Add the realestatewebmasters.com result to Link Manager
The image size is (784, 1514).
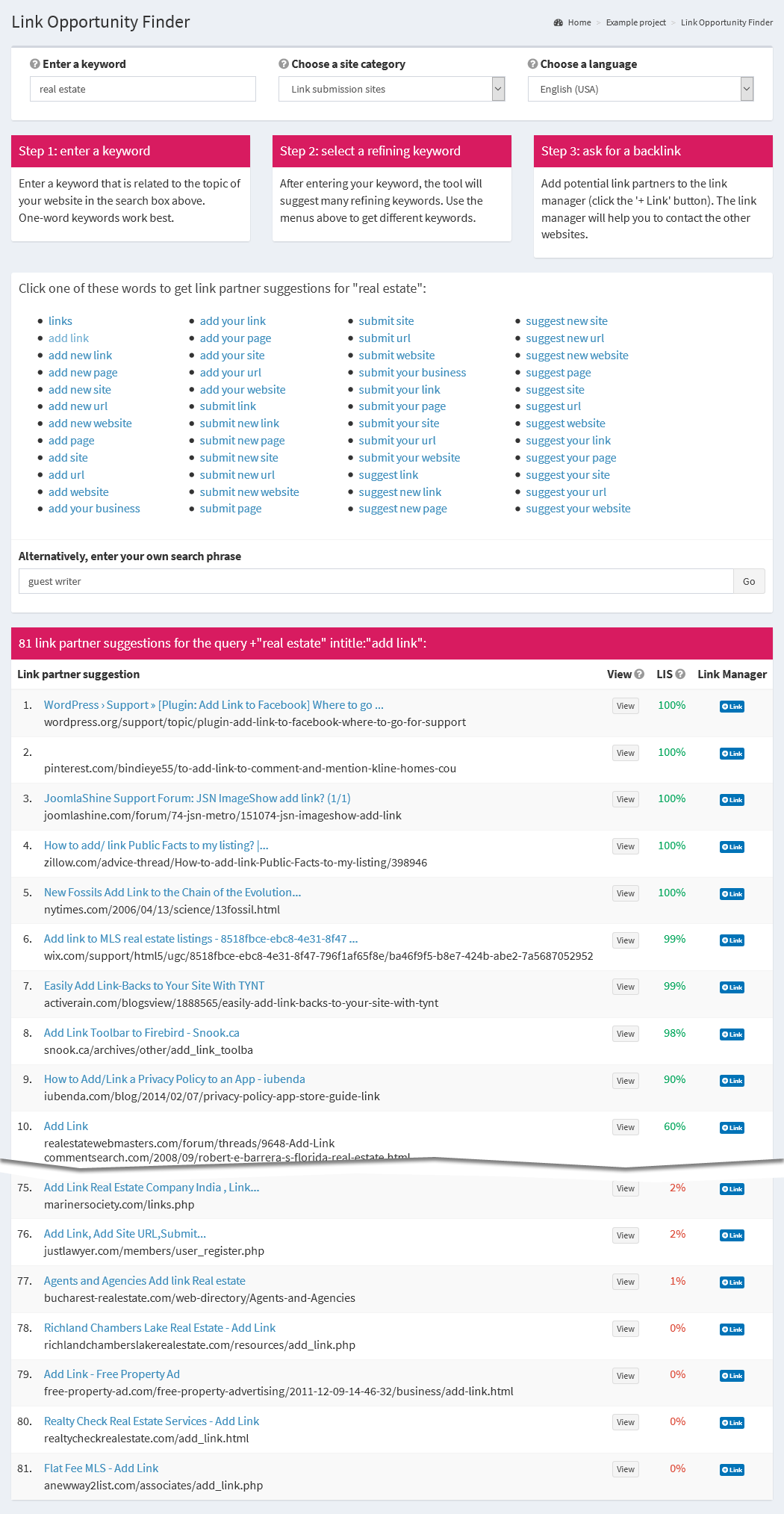click(x=732, y=1128)
